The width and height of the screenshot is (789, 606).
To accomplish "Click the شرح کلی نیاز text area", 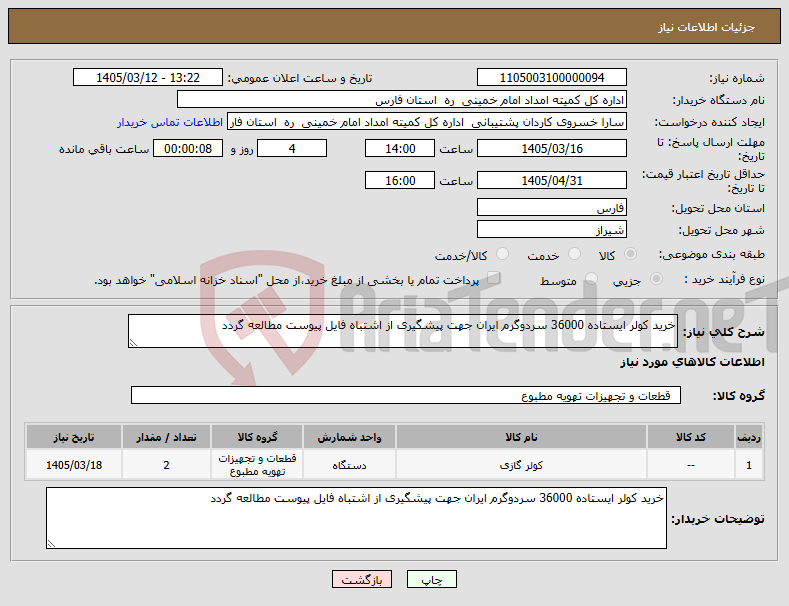I will click(403, 331).
